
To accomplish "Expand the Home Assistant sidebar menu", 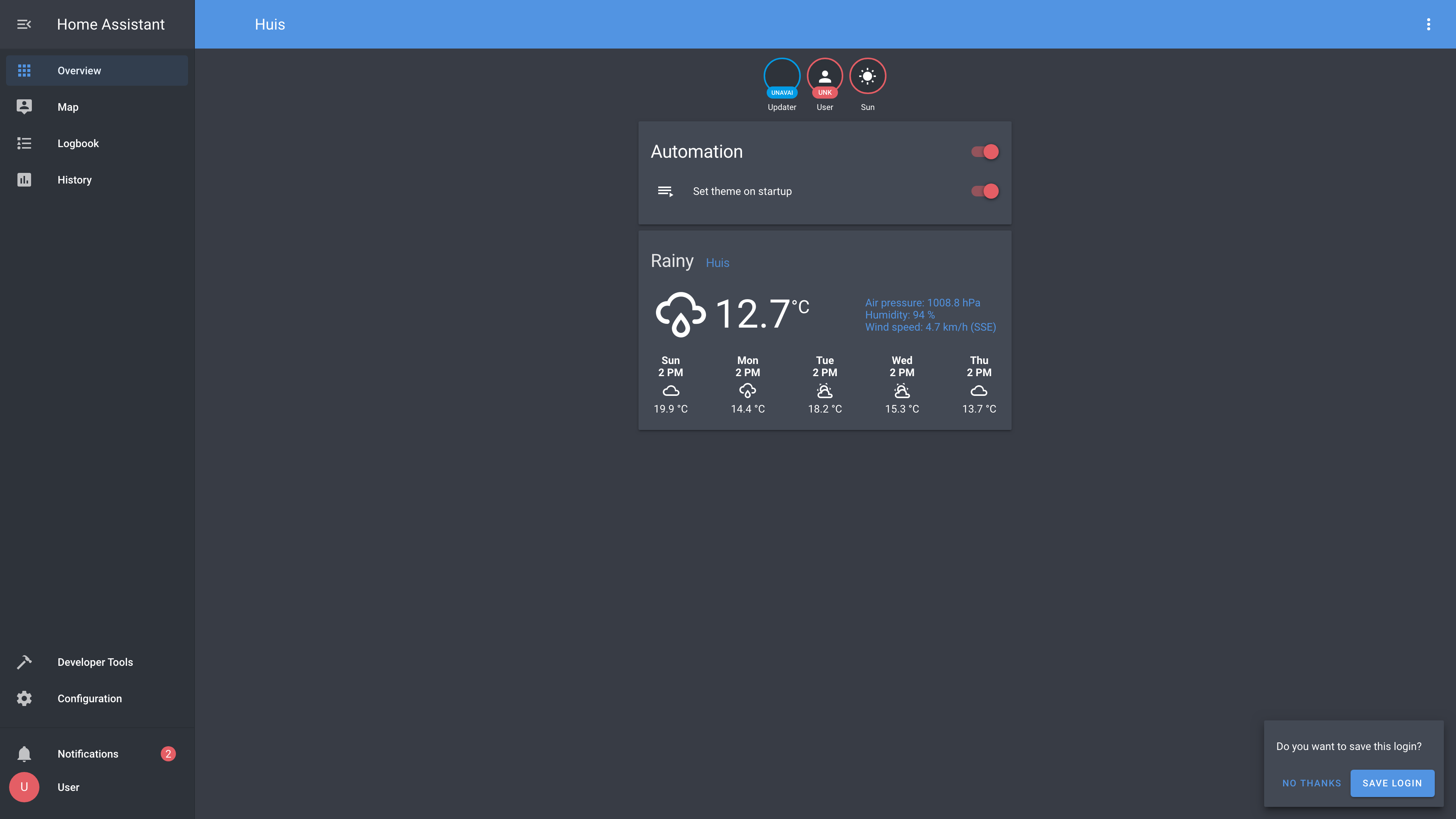I will [x=24, y=24].
